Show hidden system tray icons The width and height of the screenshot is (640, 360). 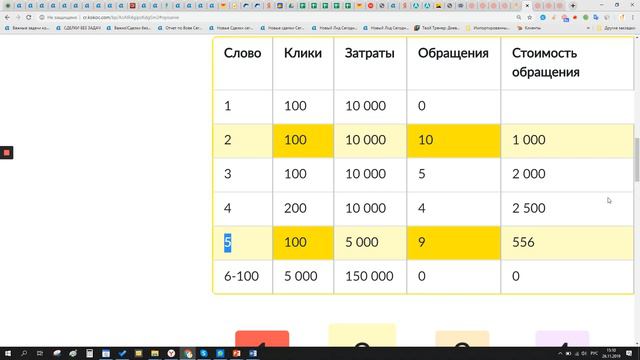[x=560, y=353]
